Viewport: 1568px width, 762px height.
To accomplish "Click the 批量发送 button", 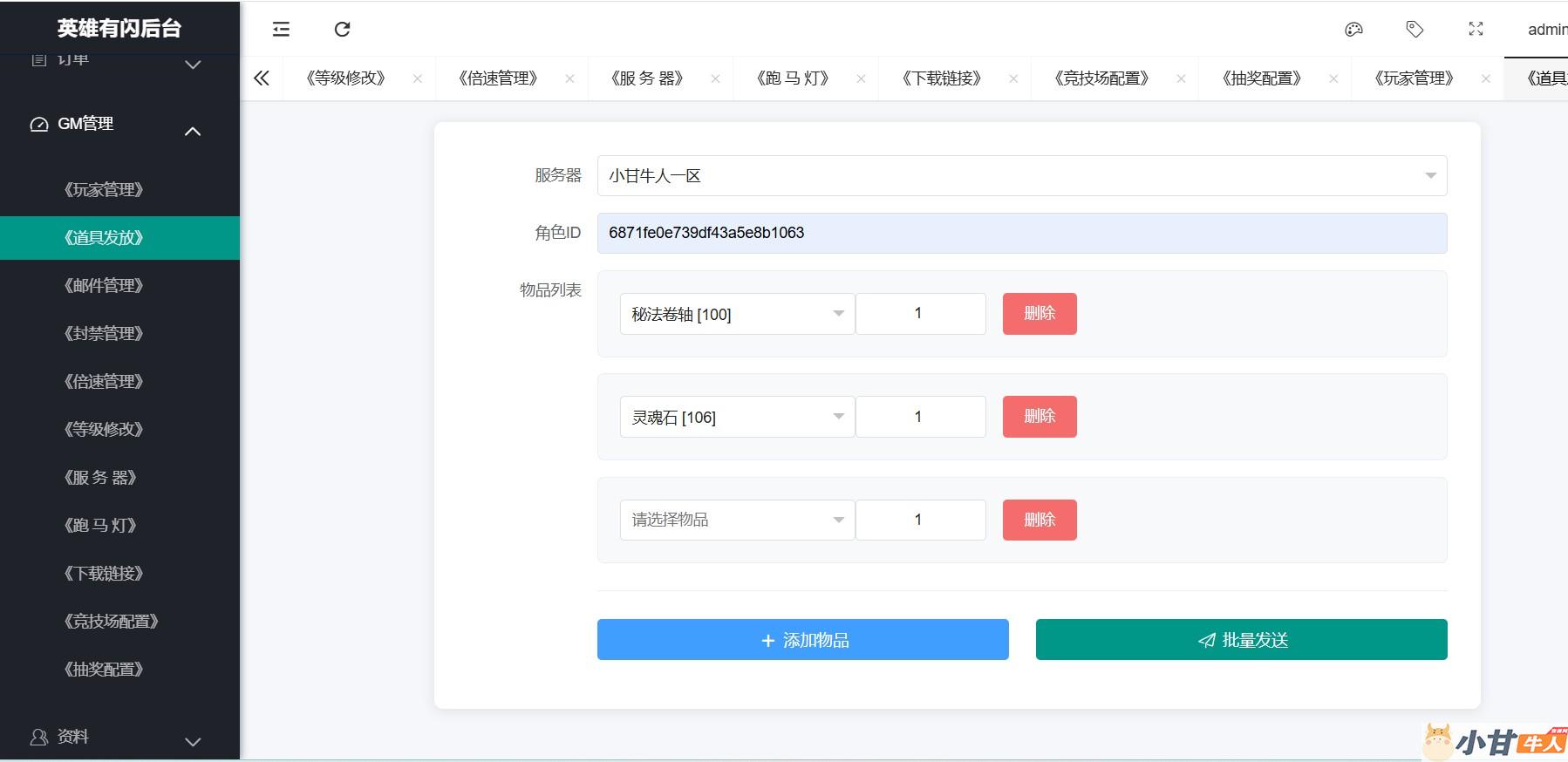I will click(x=1241, y=640).
